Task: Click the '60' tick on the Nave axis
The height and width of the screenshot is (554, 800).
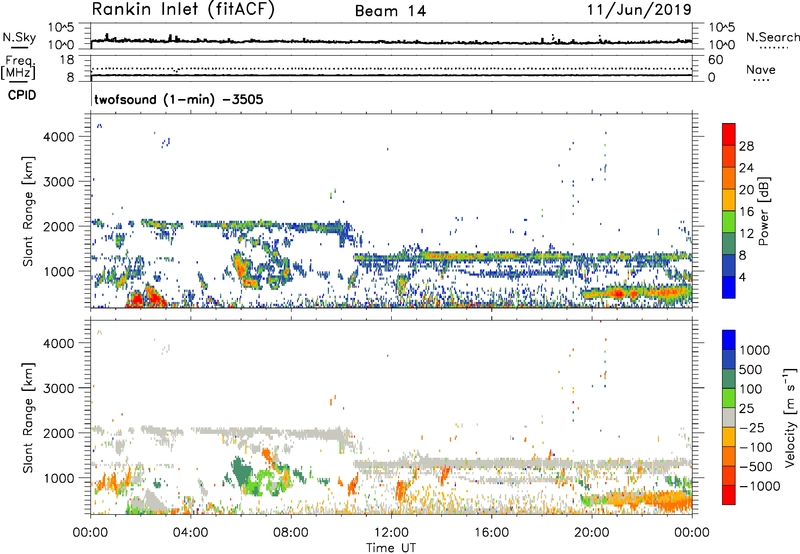Action: [x=716, y=60]
